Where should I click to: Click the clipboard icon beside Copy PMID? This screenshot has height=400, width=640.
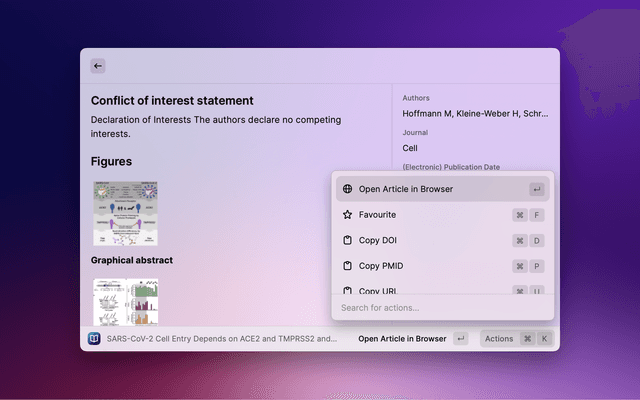(x=347, y=267)
